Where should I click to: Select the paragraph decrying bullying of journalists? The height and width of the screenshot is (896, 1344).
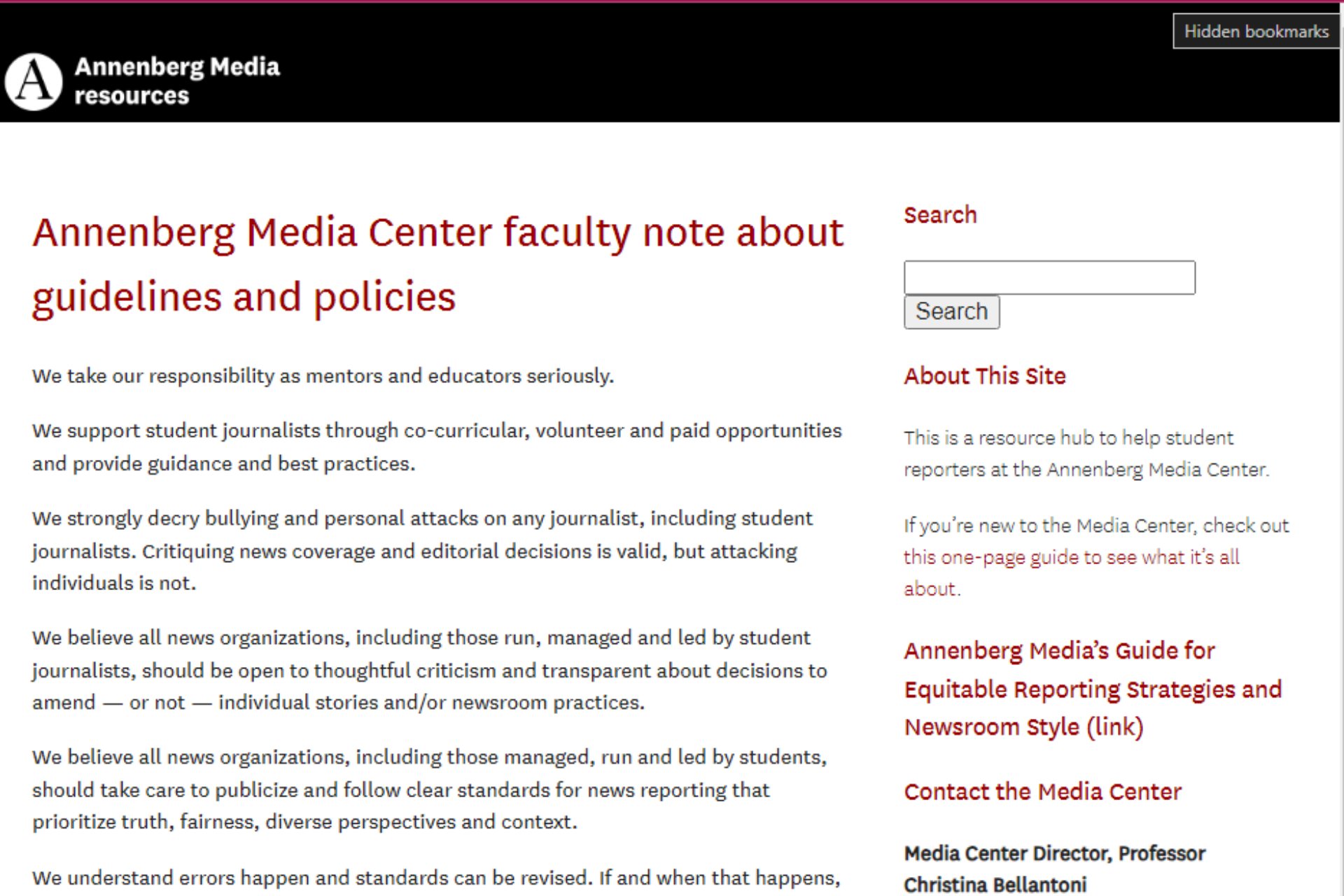click(x=420, y=551)
